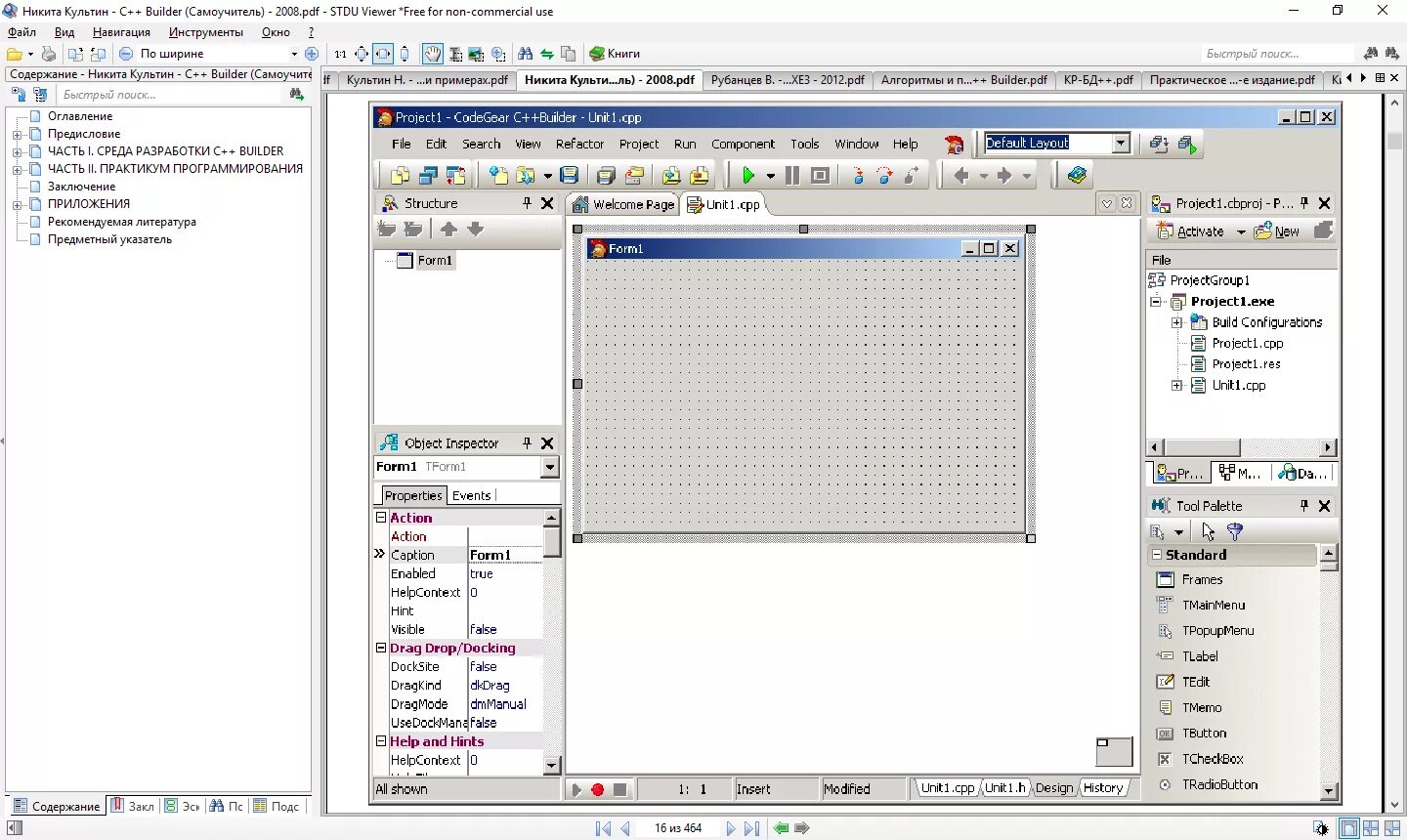Screen dimensions: 1407x840
Task: Pick the zoom-to-selection tool
Action: (498, 54)
